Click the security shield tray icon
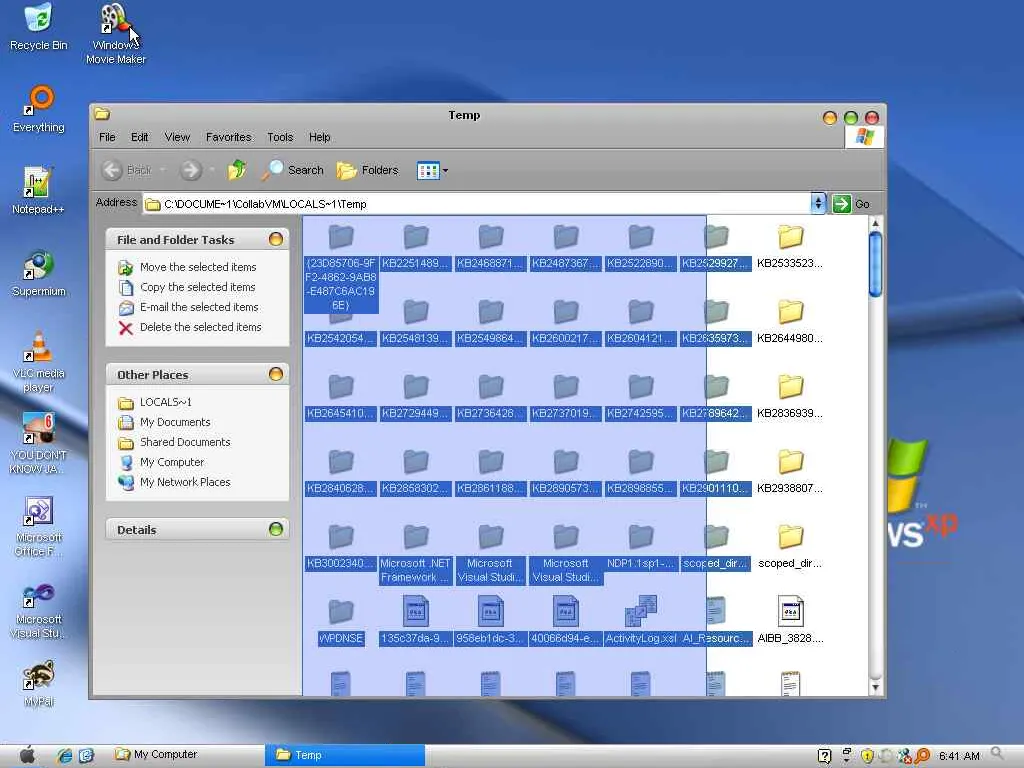 click(867, 756)
